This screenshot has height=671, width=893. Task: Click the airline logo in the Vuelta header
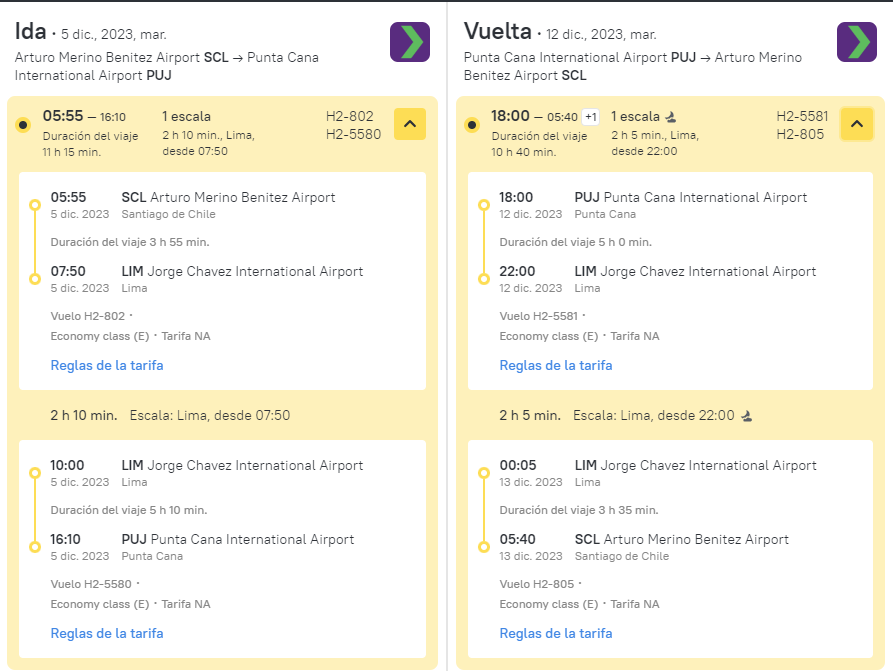tap(857, 42)
